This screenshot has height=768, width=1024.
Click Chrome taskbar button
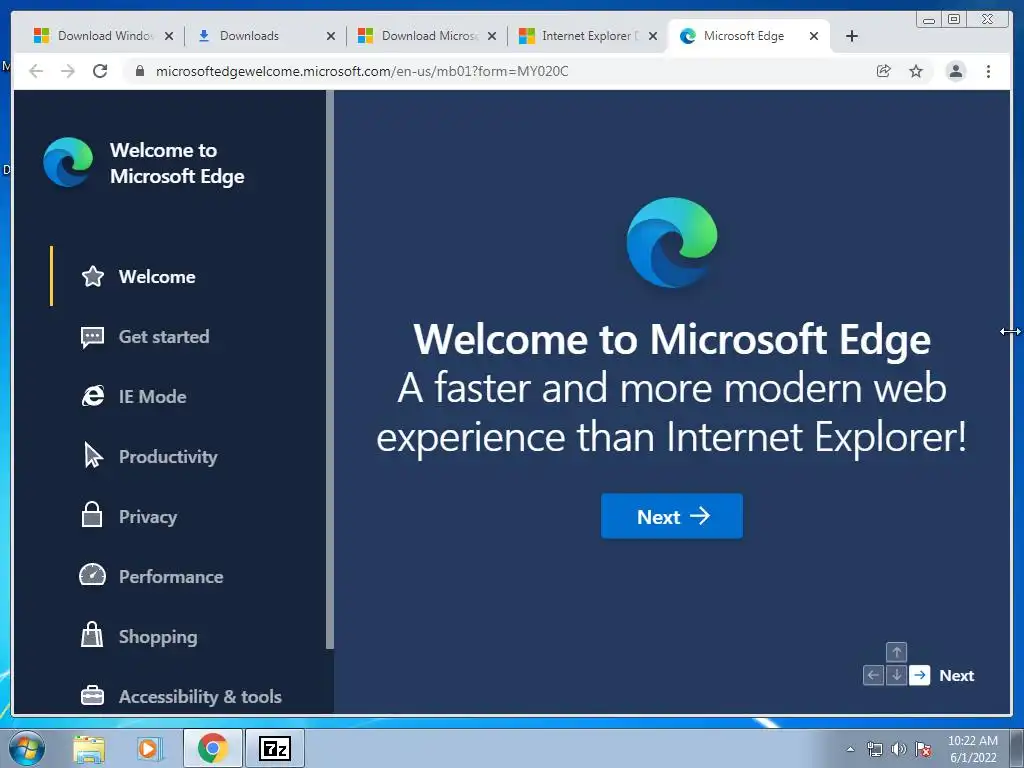point(212,748)
